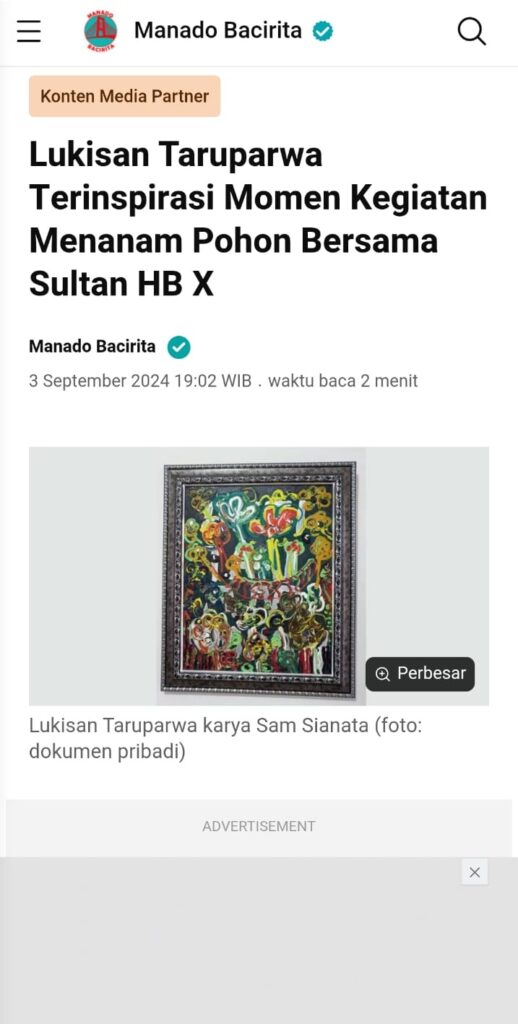The image size is (518, 1024).
Task: Tap the Manado Bacirita round logo
Action: [101, 31]
